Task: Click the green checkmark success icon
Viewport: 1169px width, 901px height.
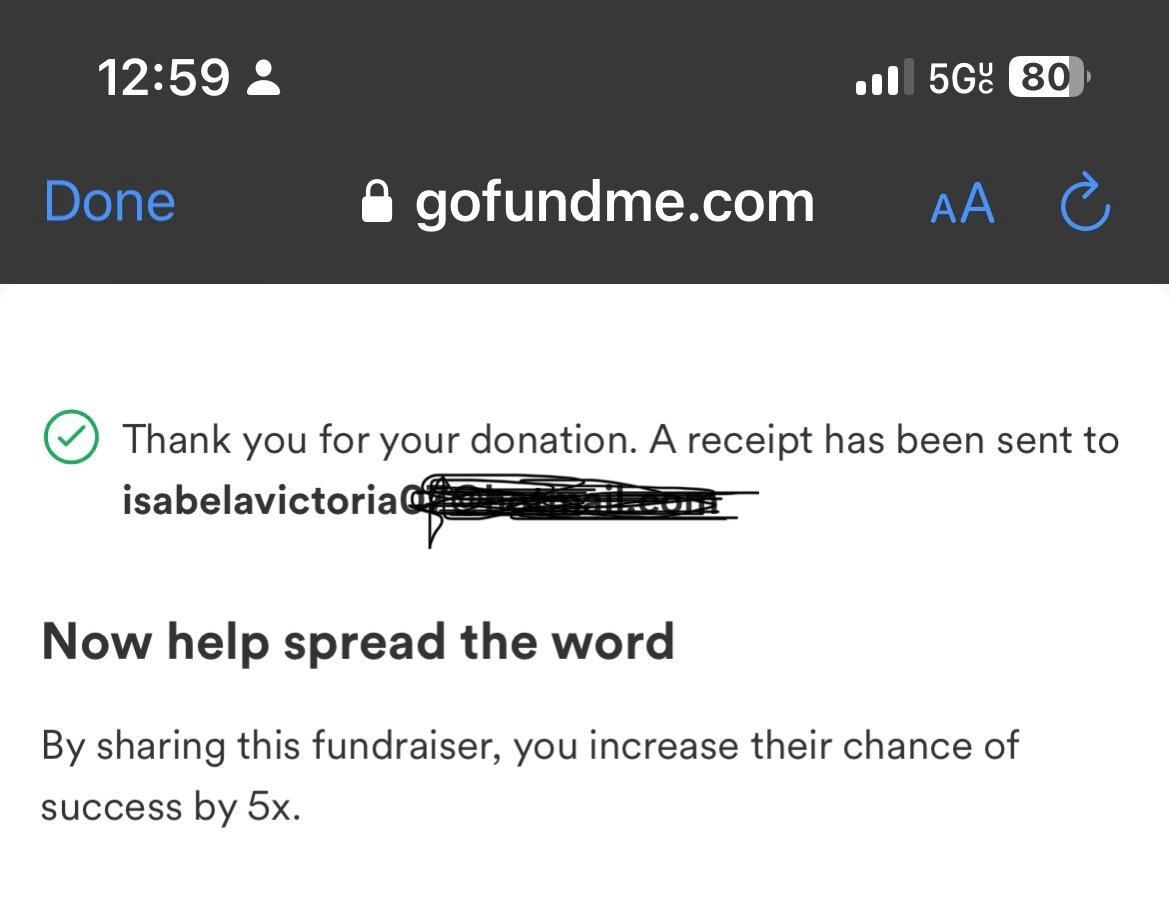Action: pyautogui.click(x=71, y=437)
